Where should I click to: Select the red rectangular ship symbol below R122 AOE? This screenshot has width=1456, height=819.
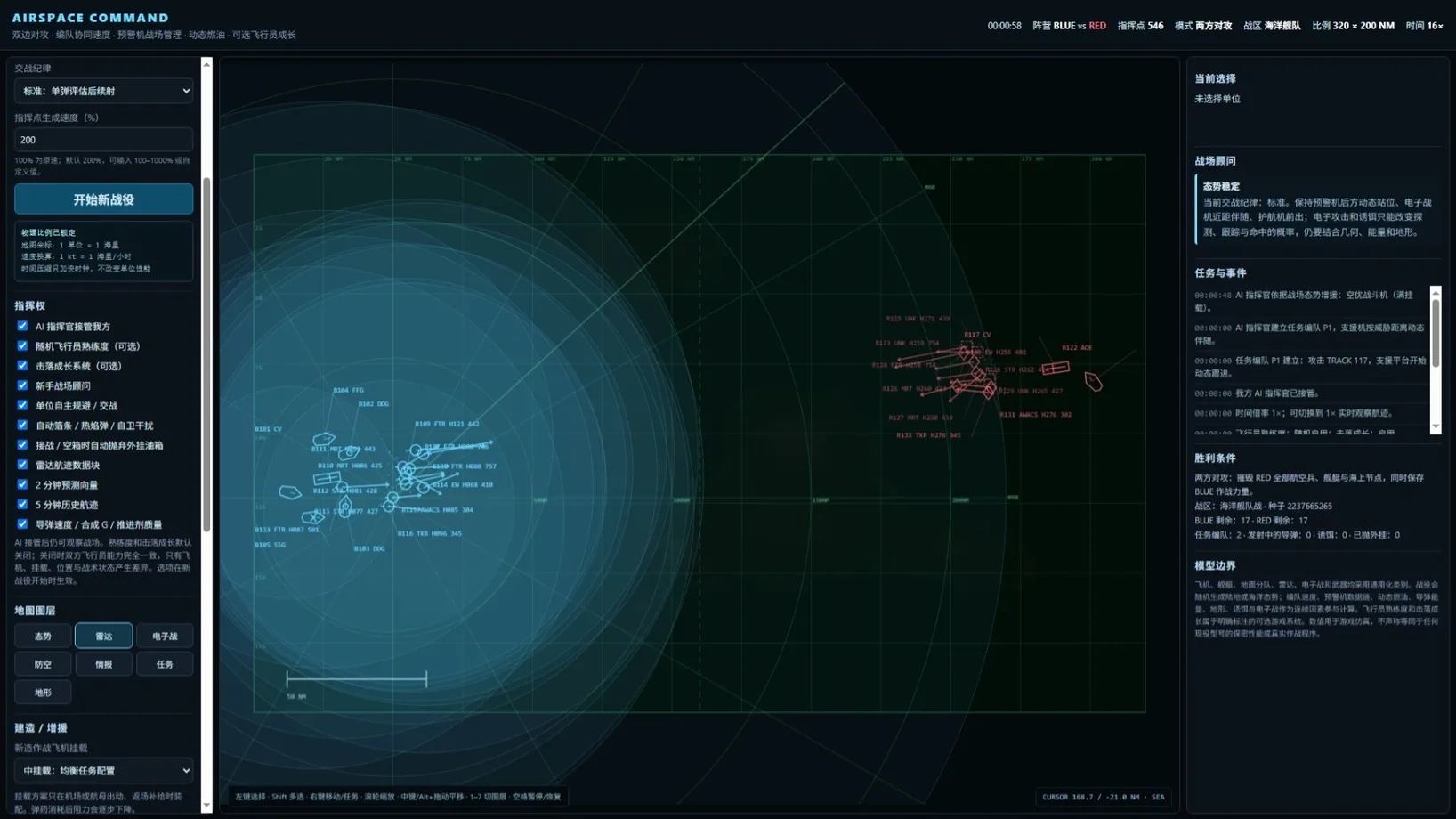[x=1056, y=368]
